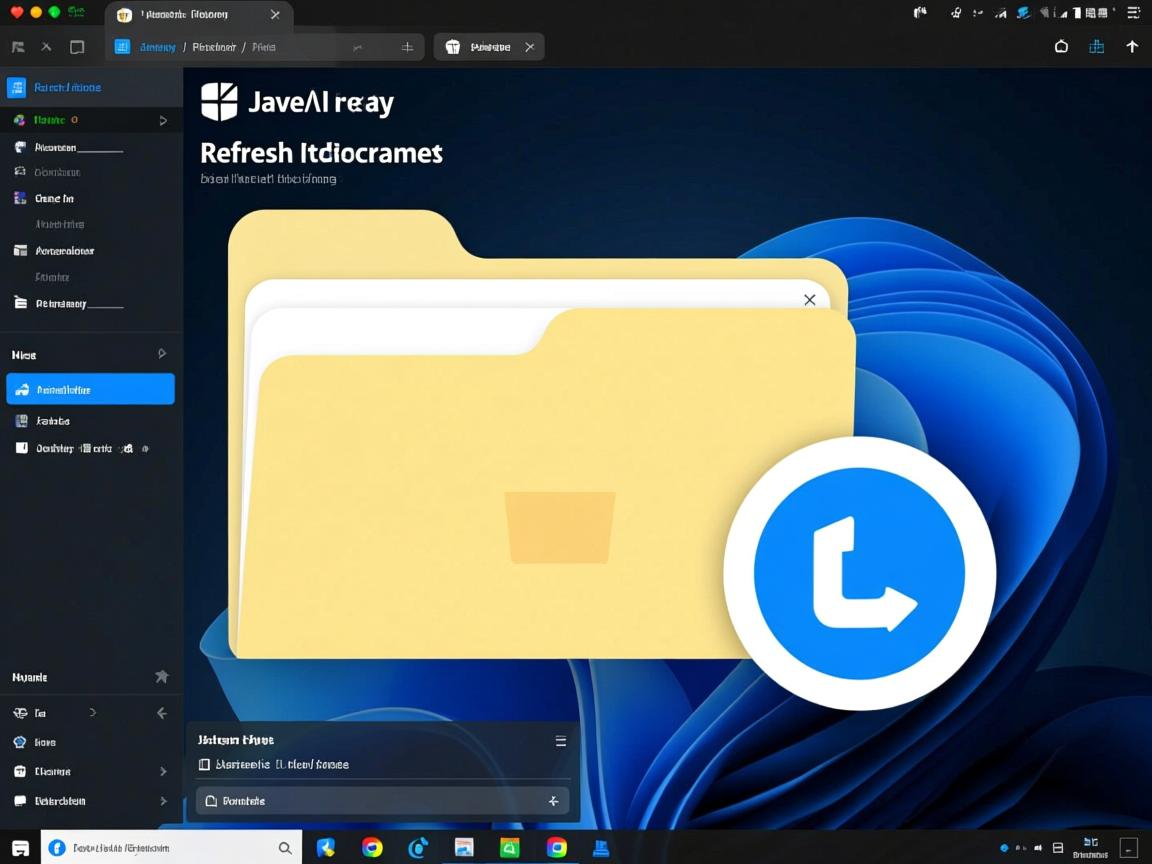This screenshot has width=1152, height=864.
Task: Select the highlighted blue sidebar item
Action: pos(90,390)
